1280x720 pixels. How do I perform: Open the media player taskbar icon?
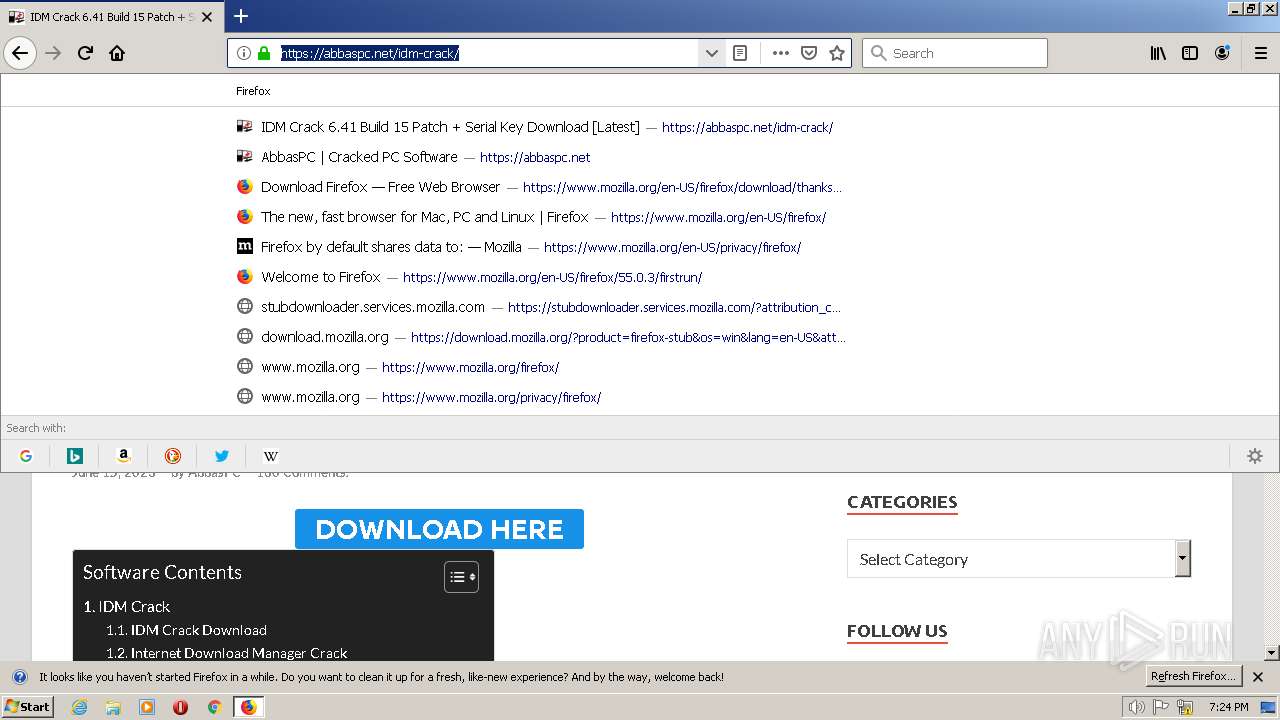click(147, 707)
